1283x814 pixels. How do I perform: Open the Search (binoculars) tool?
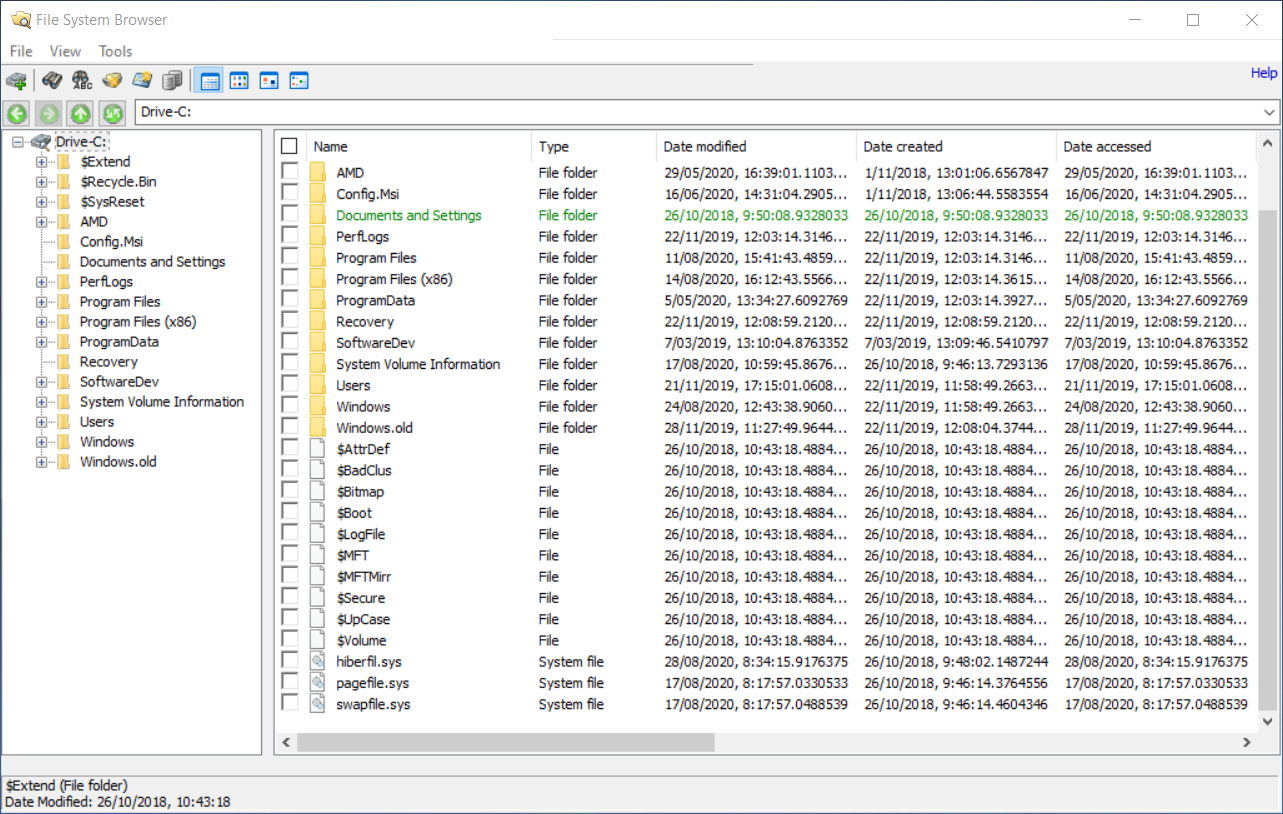(x=52, y=80)
